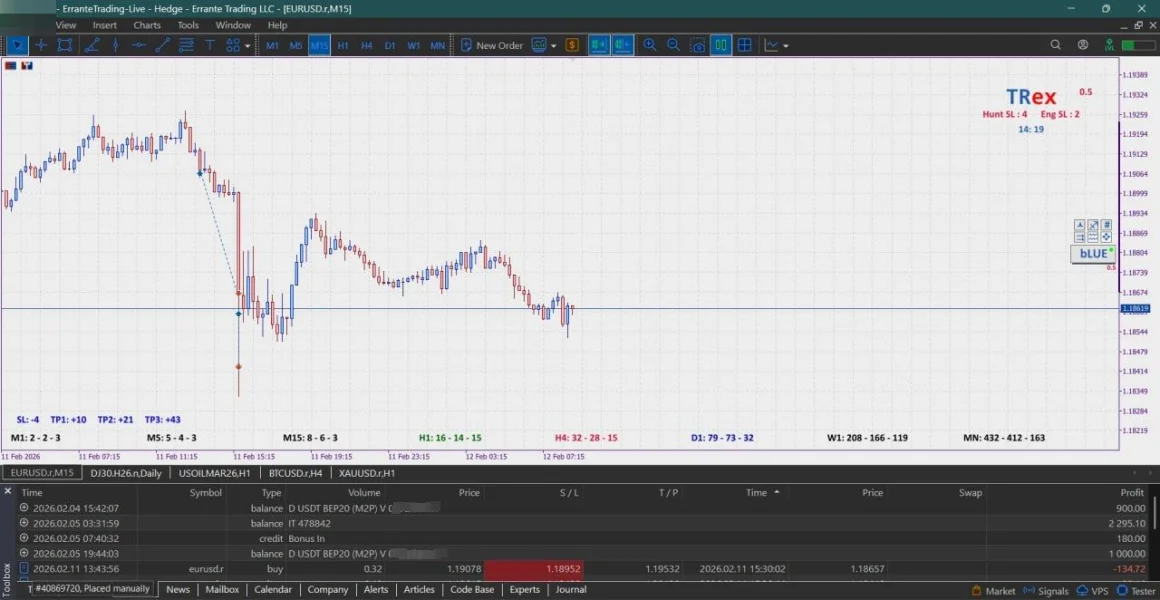Image resolution: width=1160 pixels, height=600 pixels.
Task: Click the tile windows grid icon
Action: click(745, 45)
